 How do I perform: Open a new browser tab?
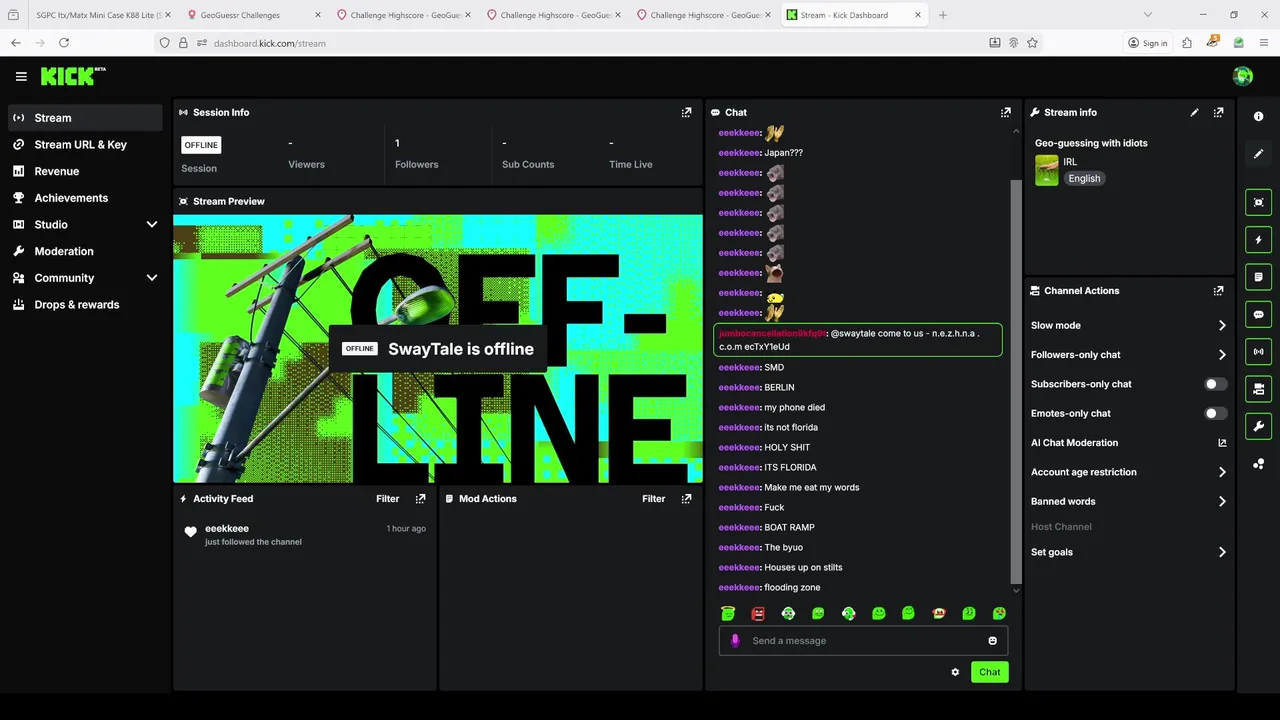(942, 15)
